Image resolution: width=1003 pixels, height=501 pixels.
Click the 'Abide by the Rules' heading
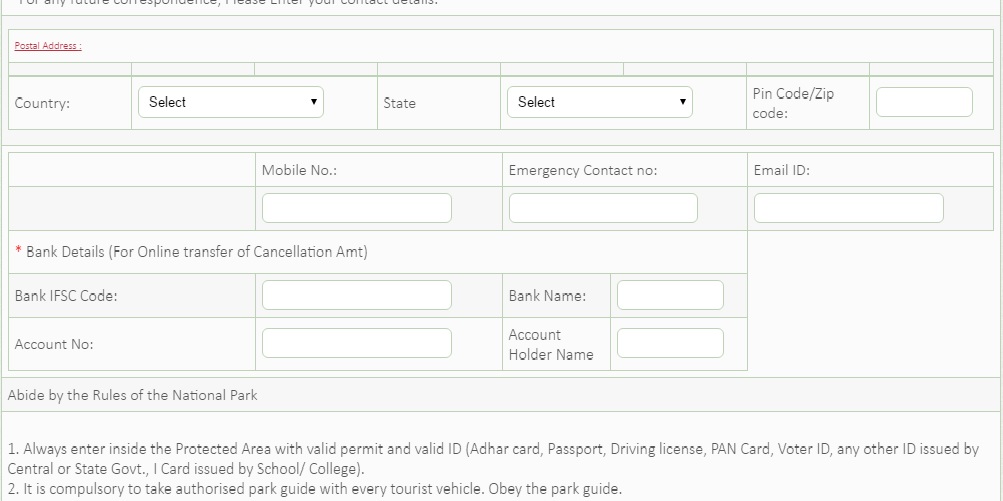tap(133, 395)
